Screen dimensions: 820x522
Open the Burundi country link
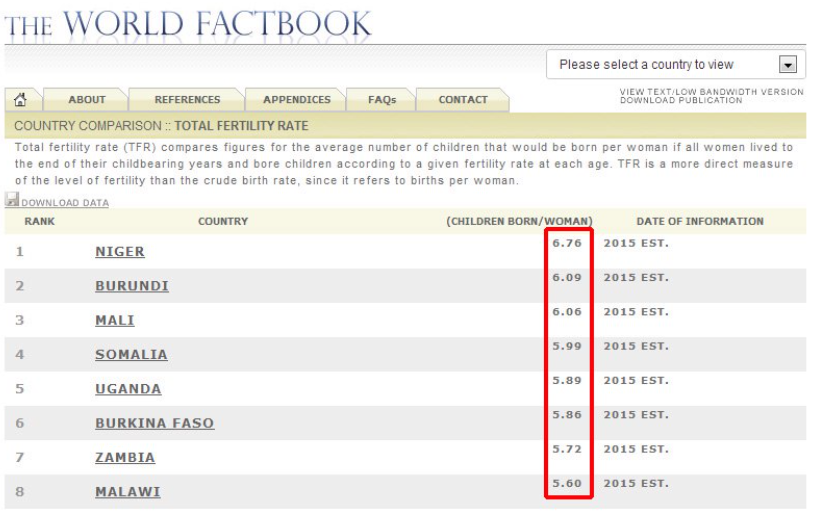pyautogui.click(x=132, y=286)
